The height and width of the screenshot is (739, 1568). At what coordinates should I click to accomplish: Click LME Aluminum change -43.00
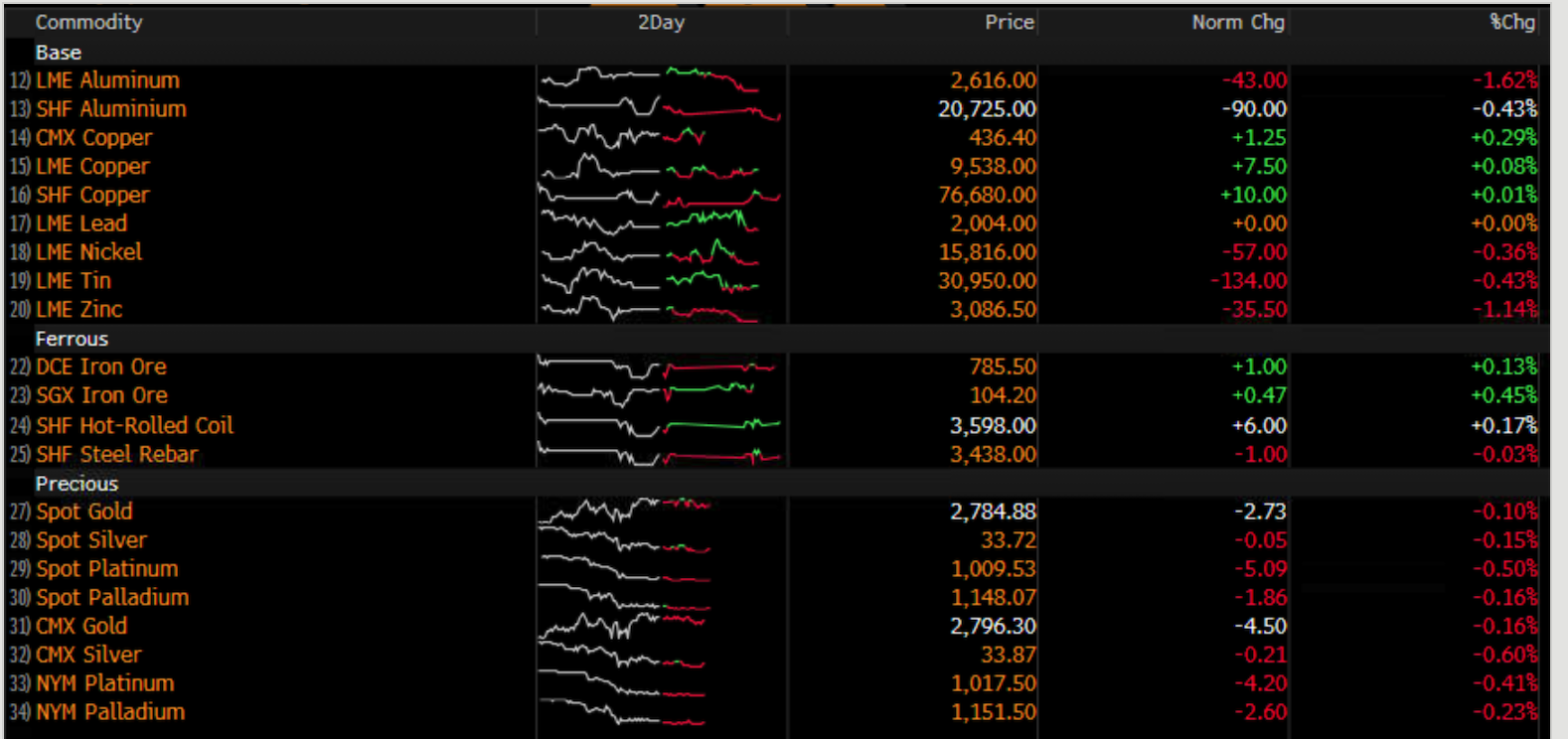1254,80
